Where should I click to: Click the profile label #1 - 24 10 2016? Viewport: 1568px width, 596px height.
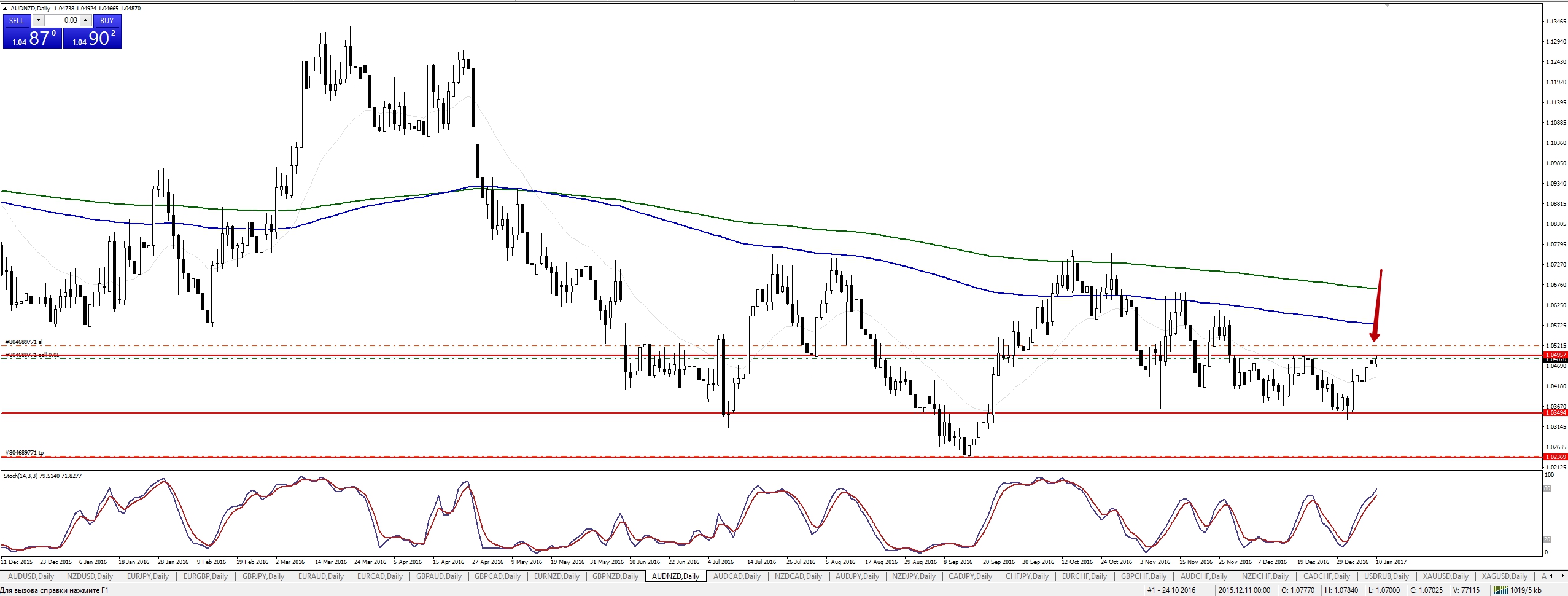tap(1171, 590)
